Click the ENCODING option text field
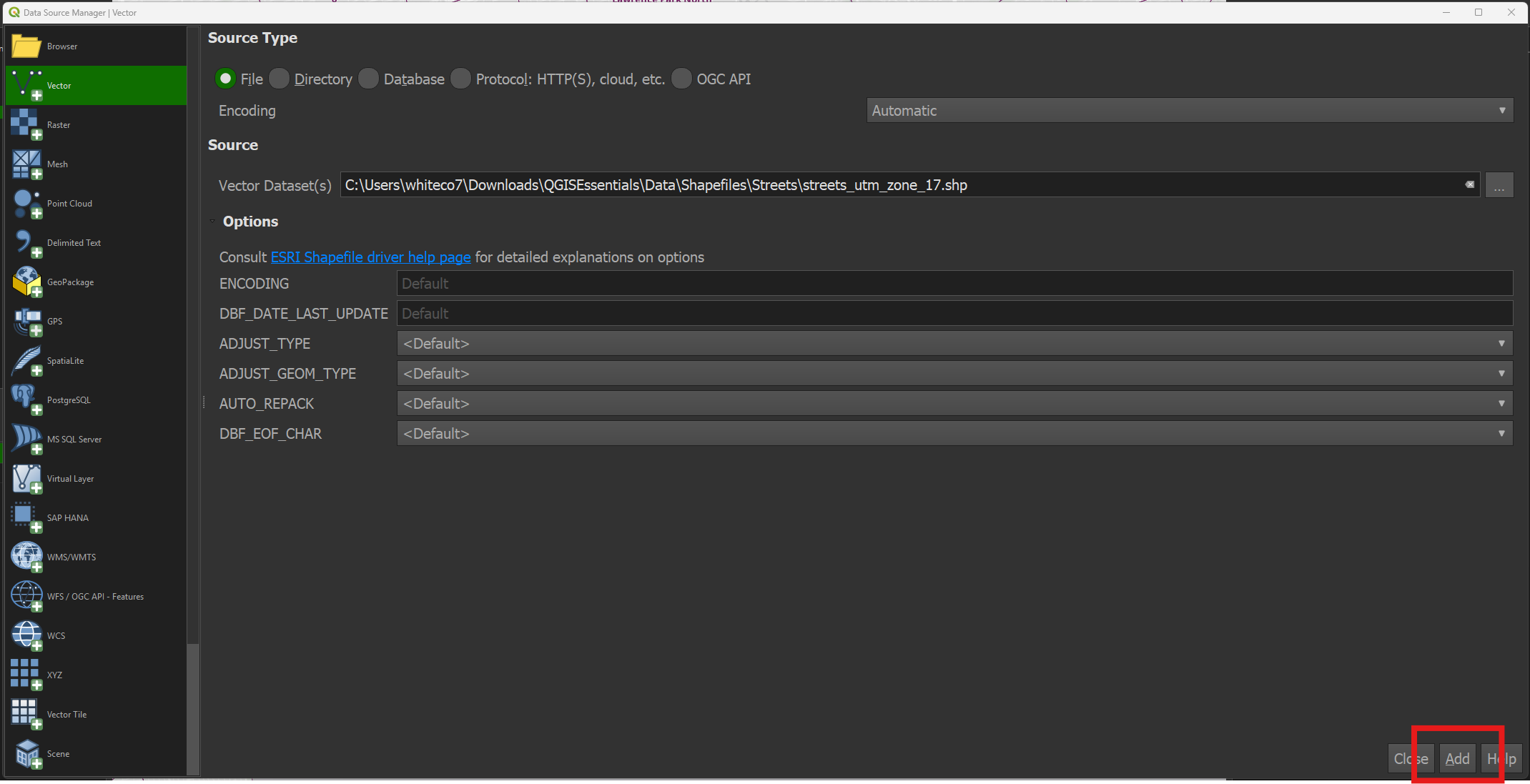The image size is (1530, 784). click(x=954, y=284)
